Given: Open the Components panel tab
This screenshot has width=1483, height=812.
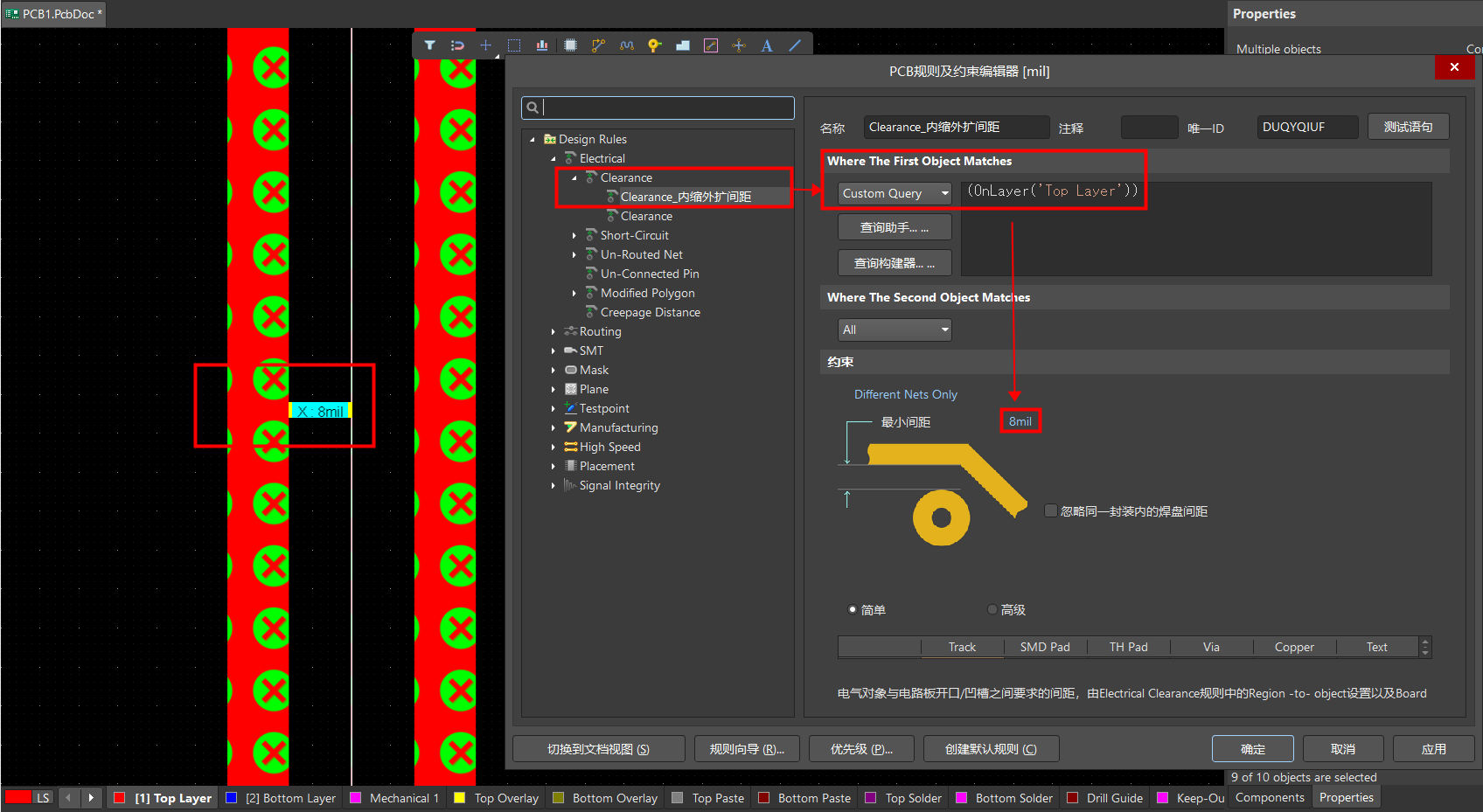Looking at the screenshot, I should [1269, 797].
